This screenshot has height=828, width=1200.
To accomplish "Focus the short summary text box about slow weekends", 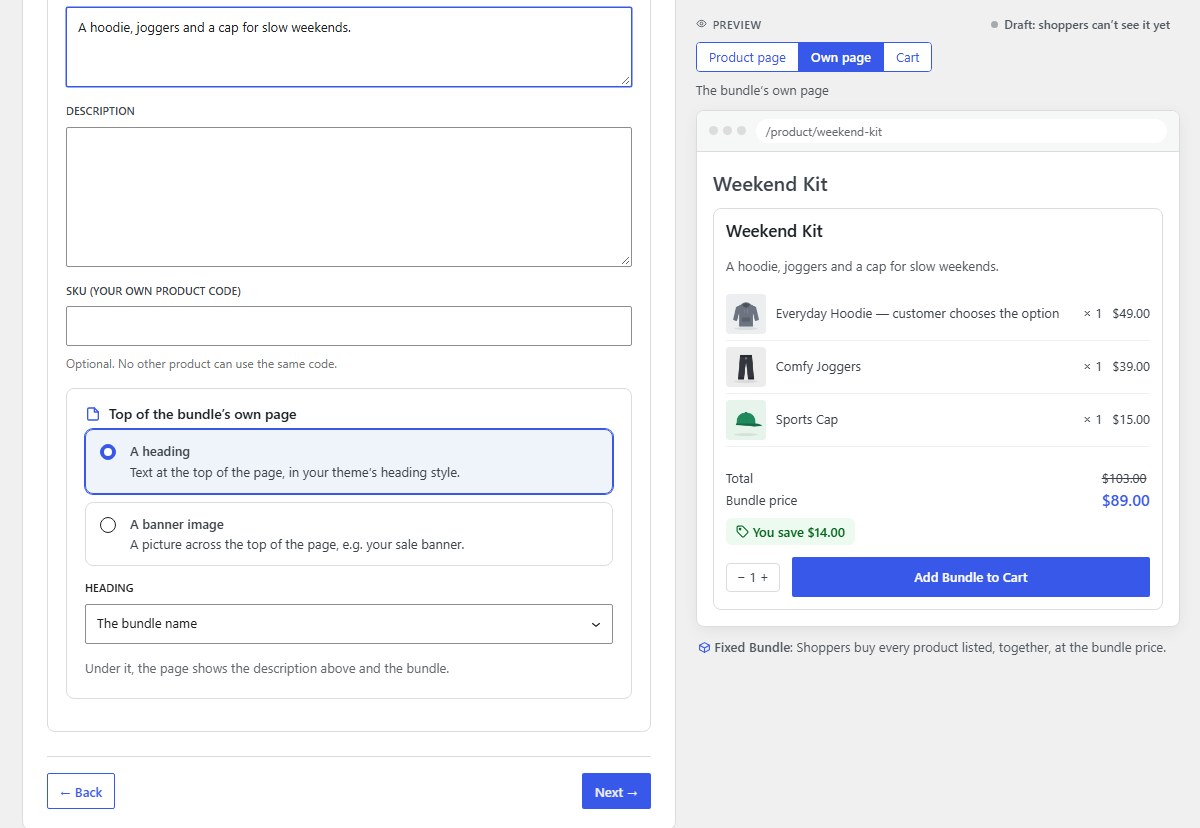I will click(349, 47).
